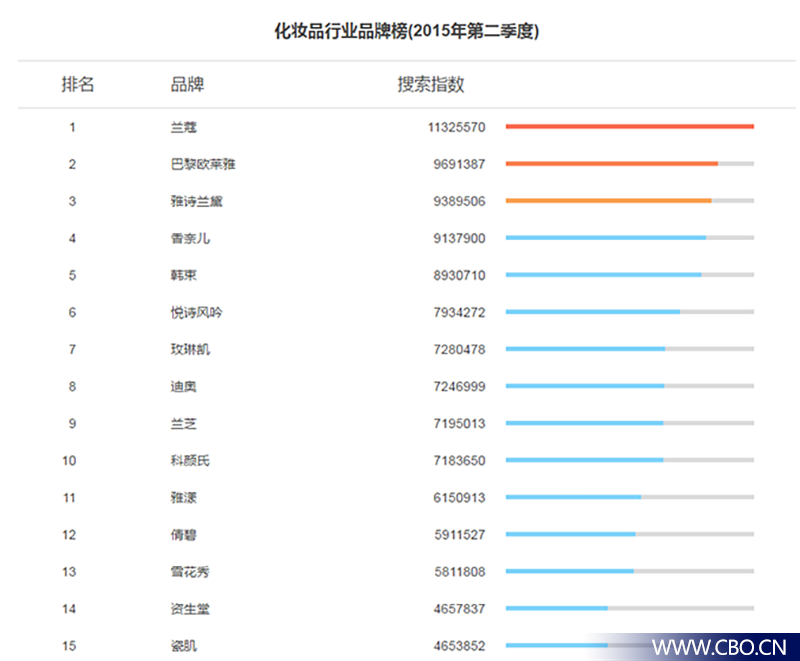Open the 悦诗风吟 brand entry
Image resolution: width=800 pixels, height=661 pixels.
coord(196,313)
